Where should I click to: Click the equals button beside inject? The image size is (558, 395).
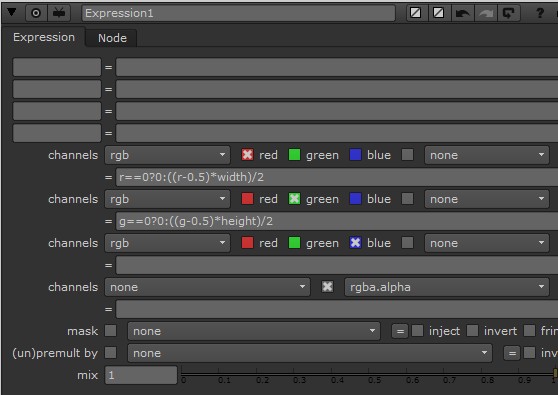pyautogui.click(x=400, y=331)
